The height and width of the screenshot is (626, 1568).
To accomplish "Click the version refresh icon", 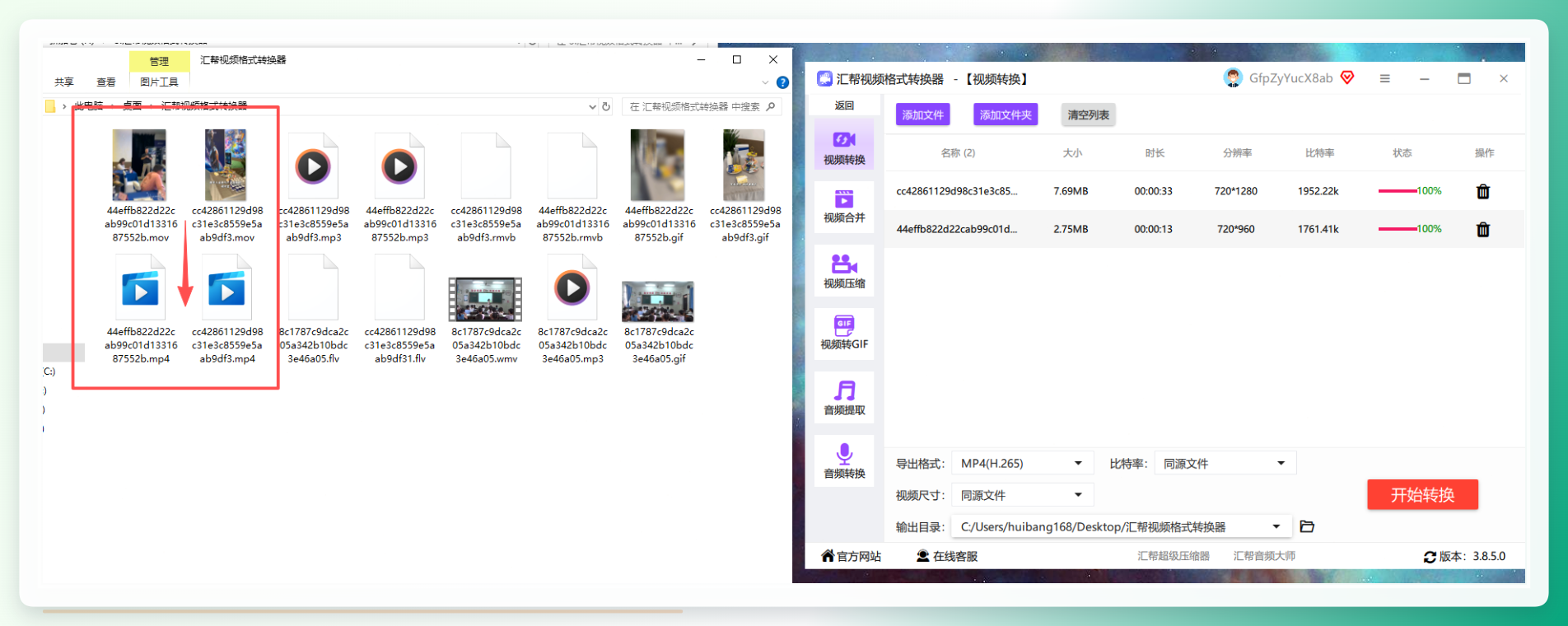I will click(x=1430, y=557).
